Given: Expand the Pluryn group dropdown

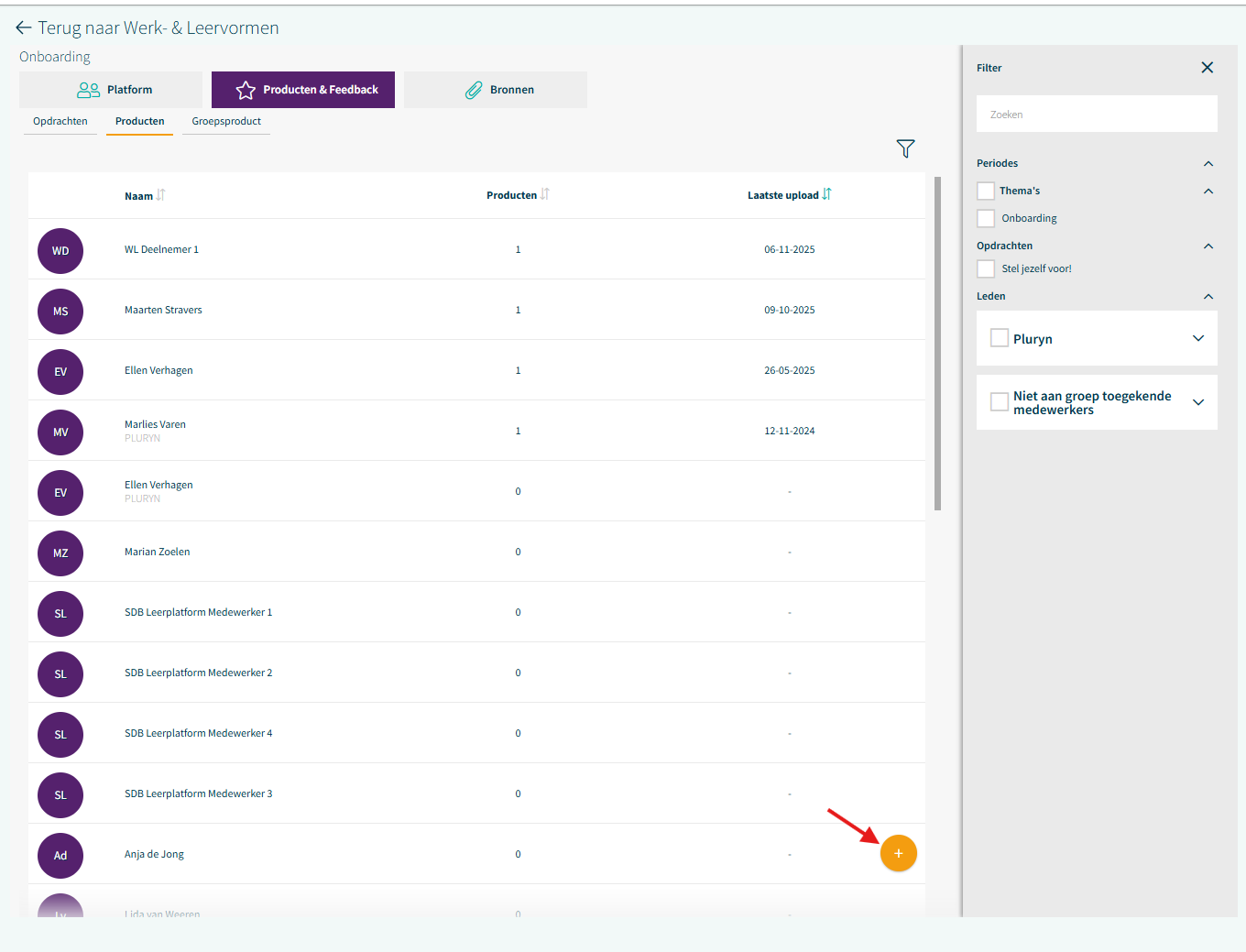Looking at the screenshot, I should click(1197, 338).
